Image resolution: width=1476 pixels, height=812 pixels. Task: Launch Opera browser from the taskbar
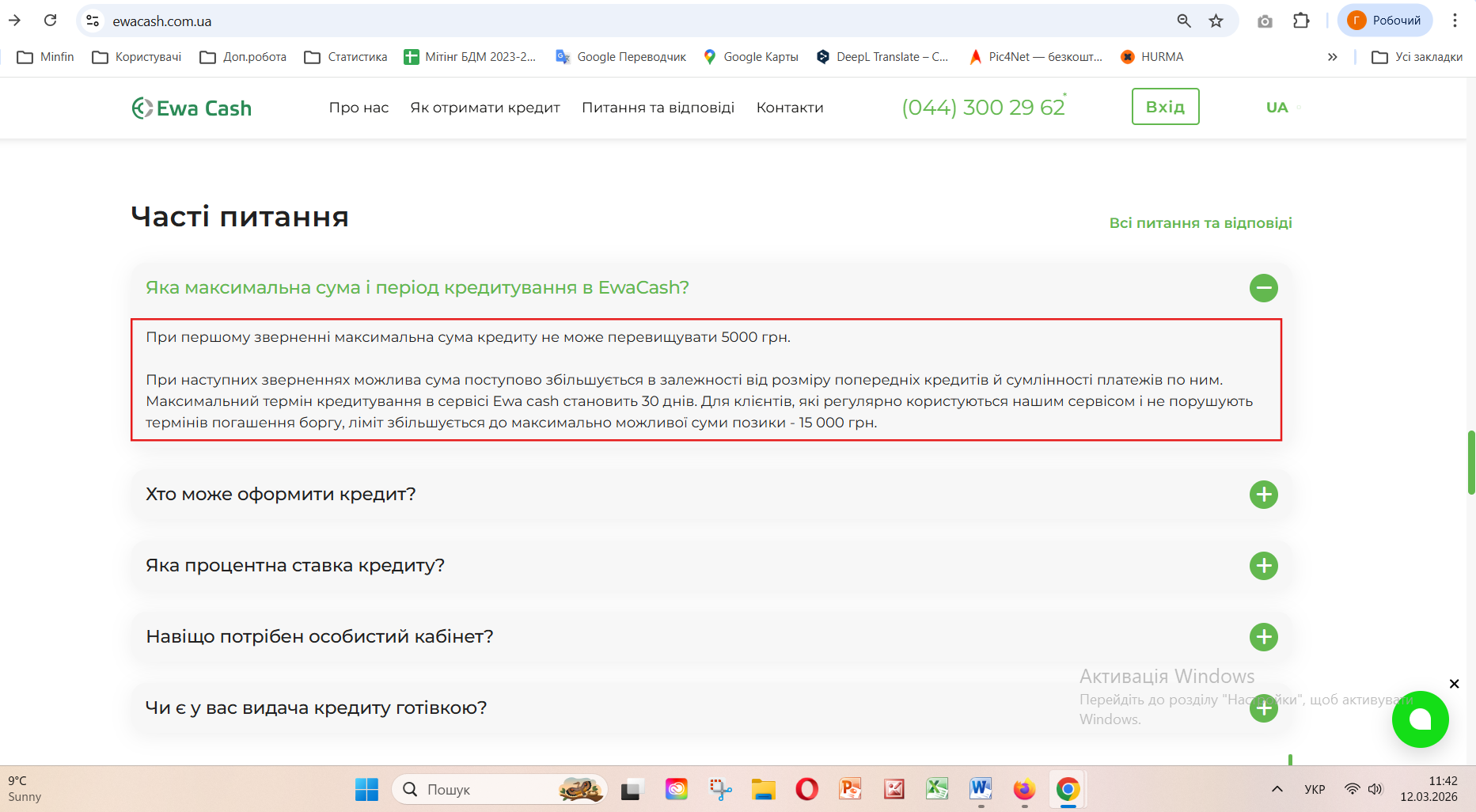coord(806,789)
